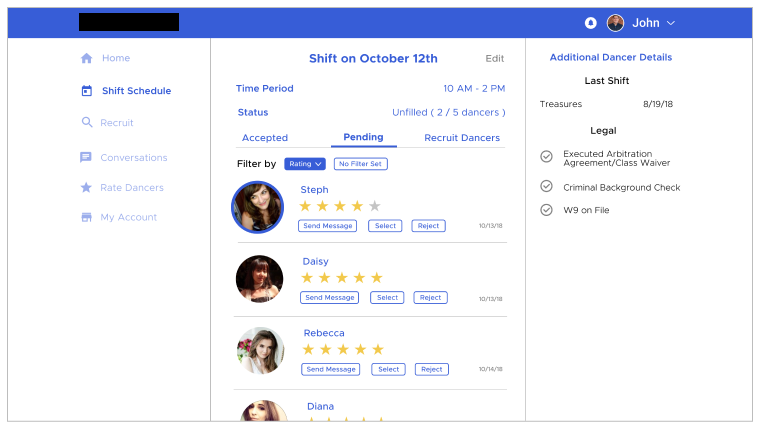This screenshot has width=760, height=430.
Task: Expand the user menu chevron beside John
Action: point(671,23)
